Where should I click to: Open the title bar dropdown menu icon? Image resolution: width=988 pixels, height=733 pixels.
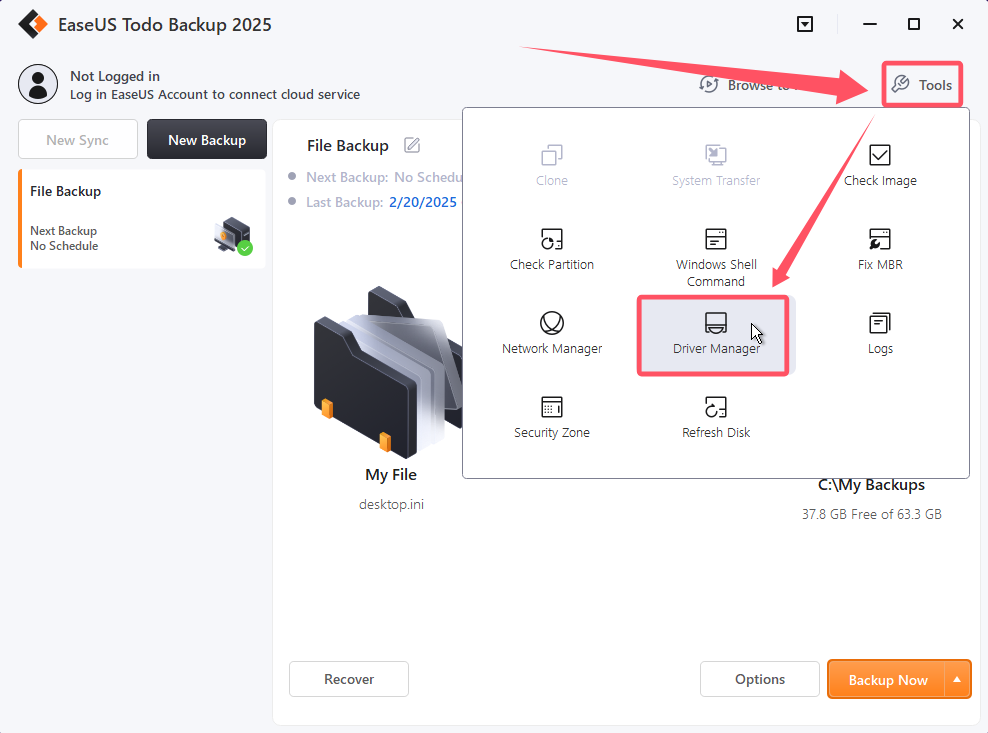[805, 24]
